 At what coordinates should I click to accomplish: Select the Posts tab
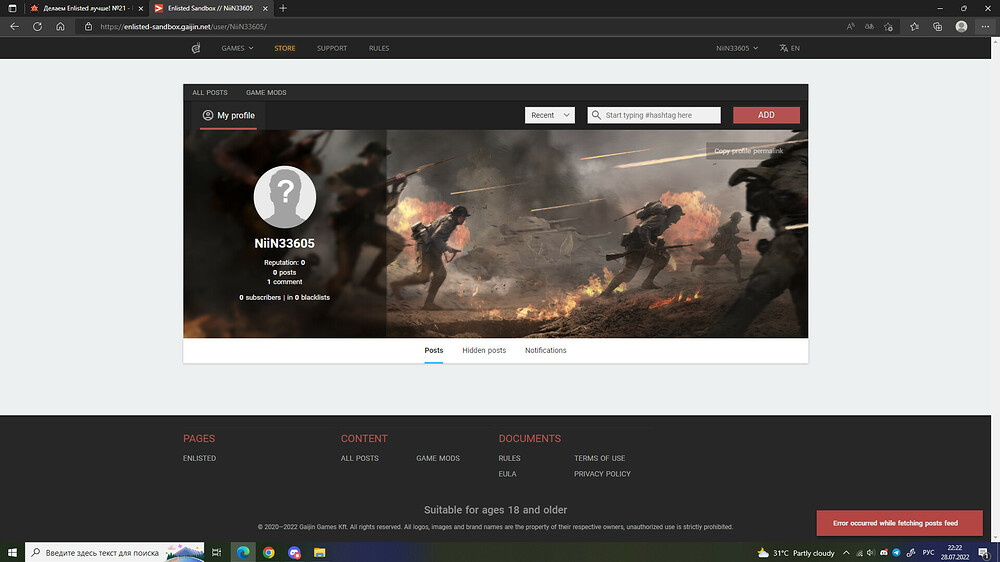[x=434, y=350]
